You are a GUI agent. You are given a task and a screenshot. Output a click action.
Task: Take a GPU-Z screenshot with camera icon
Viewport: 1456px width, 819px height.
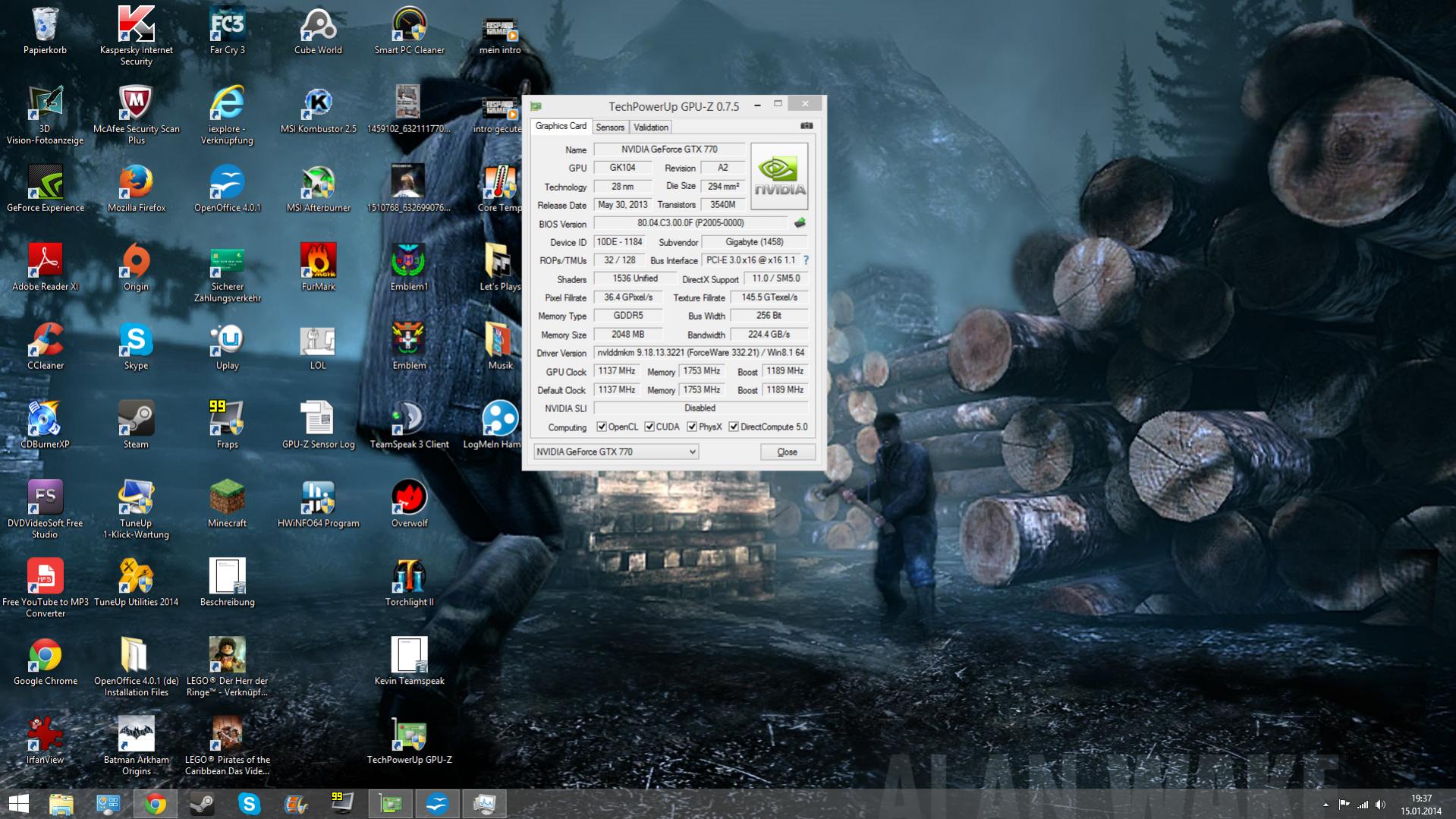coord(807,126)
